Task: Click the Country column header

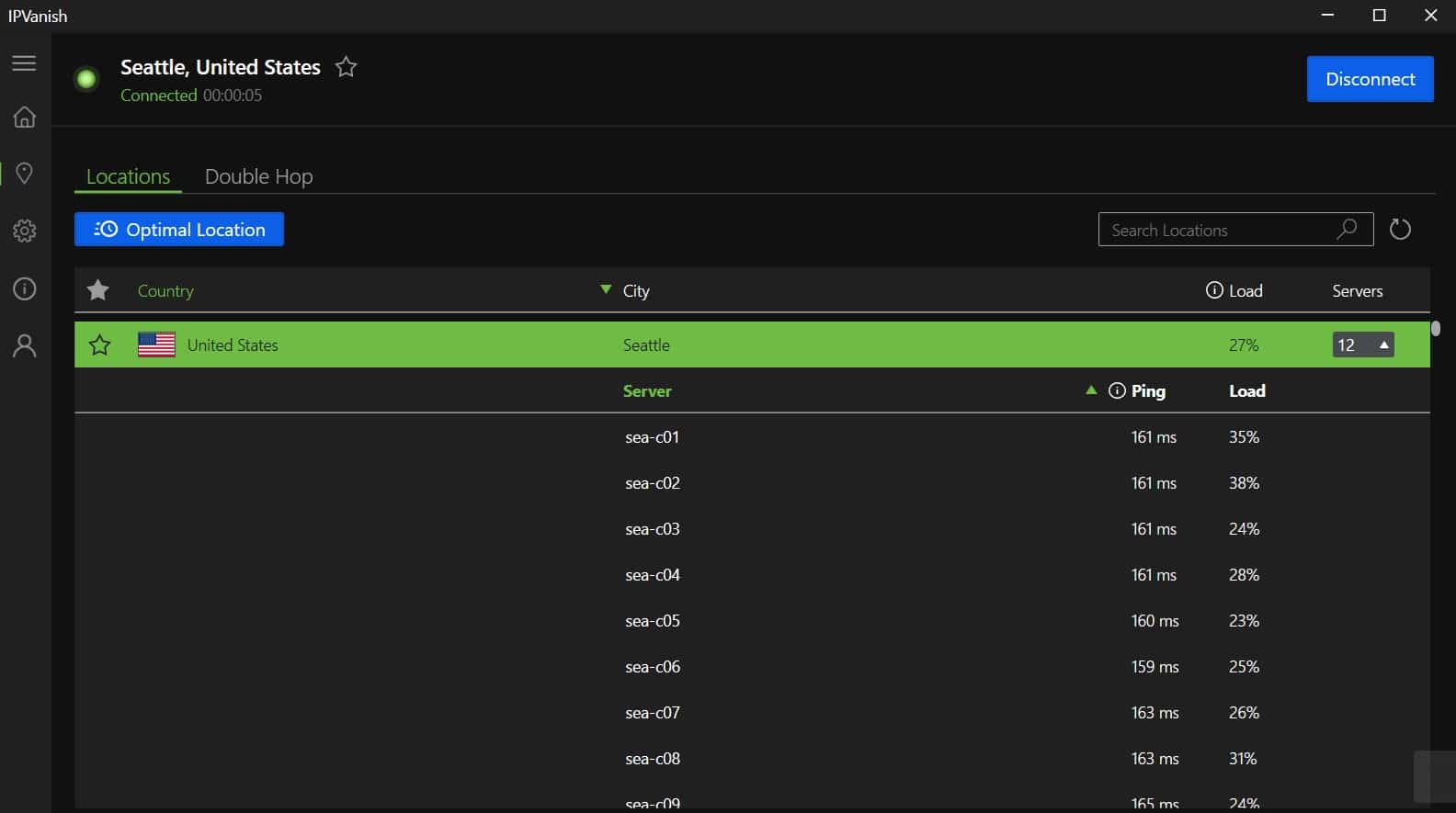Action: (x=165, y=290)
